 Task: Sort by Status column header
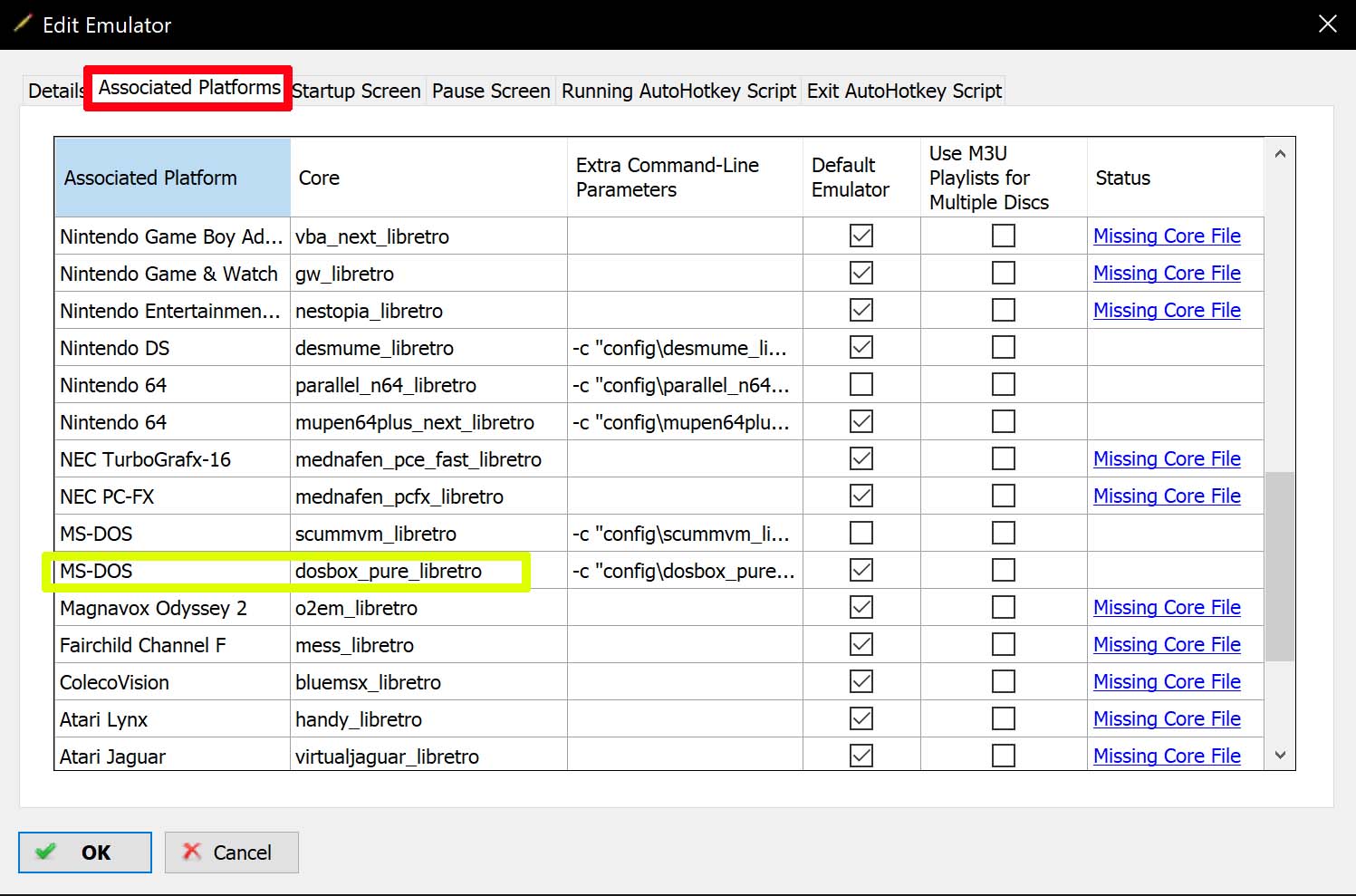point(1176,178)
